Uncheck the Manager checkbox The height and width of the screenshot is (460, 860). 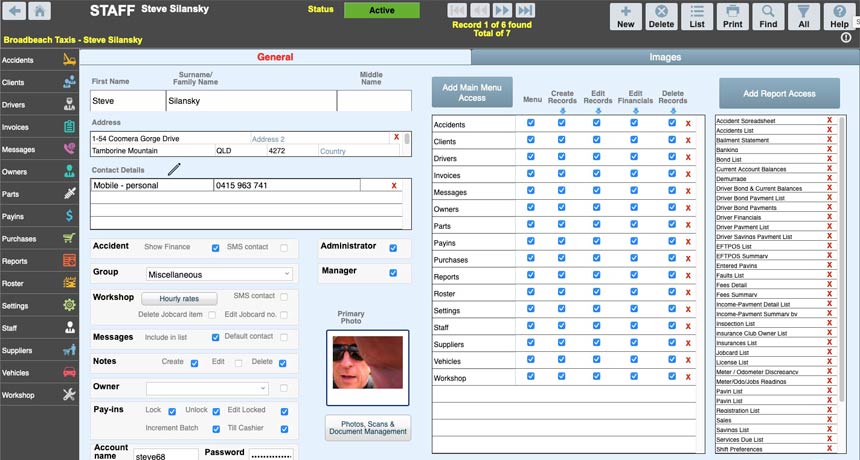point(392,272)
